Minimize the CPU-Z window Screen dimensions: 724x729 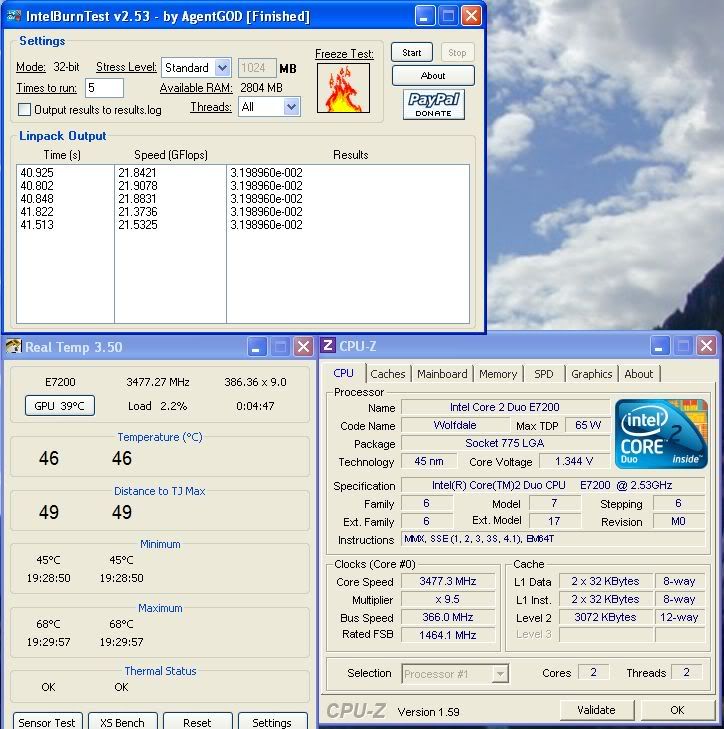(659, 346)
